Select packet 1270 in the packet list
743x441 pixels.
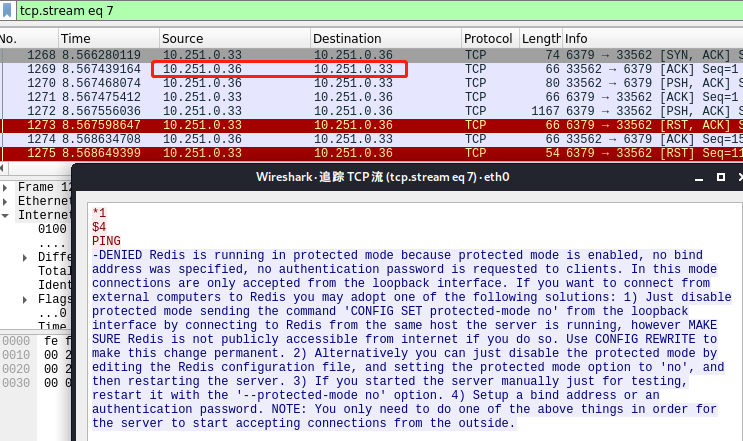[300, 83]
